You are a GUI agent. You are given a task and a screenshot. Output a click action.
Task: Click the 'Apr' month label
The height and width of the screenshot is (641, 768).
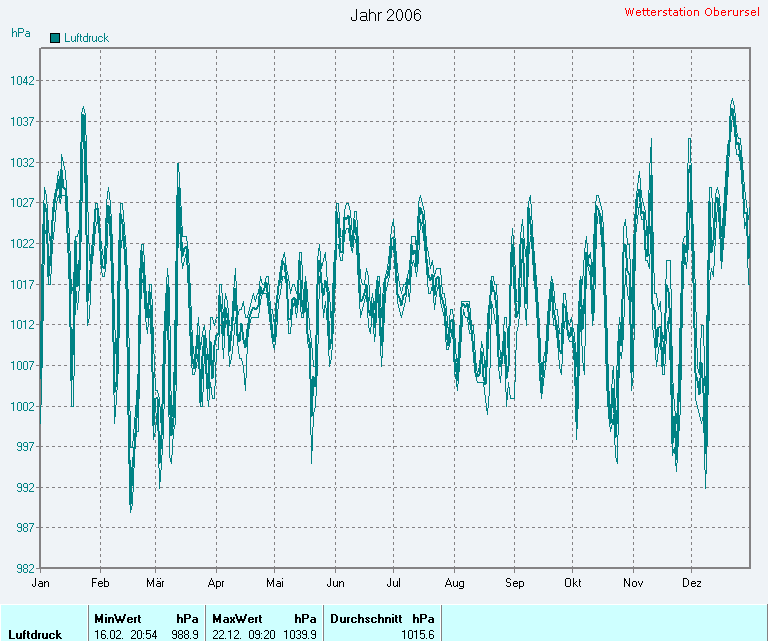(216, 583)
